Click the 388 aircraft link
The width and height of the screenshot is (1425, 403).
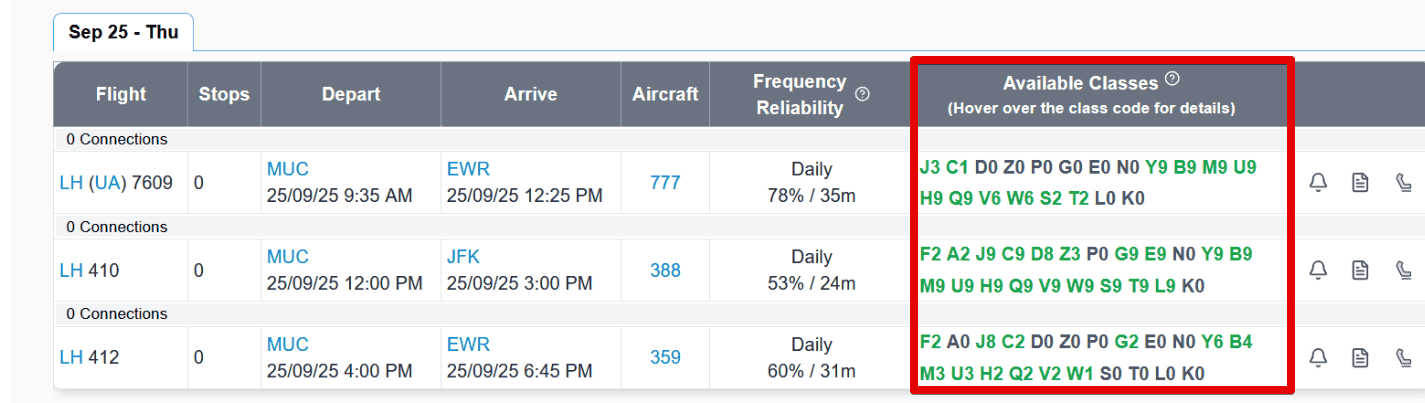pyautogui.click(x=665, y=270)
